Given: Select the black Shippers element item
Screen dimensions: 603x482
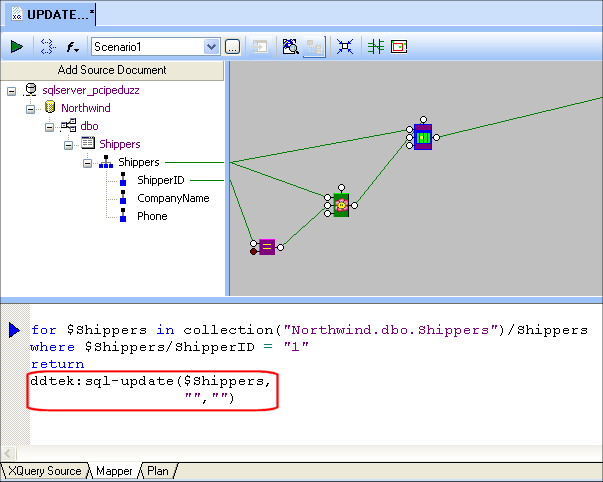Looking at the screenshot, I should [138, 162].
